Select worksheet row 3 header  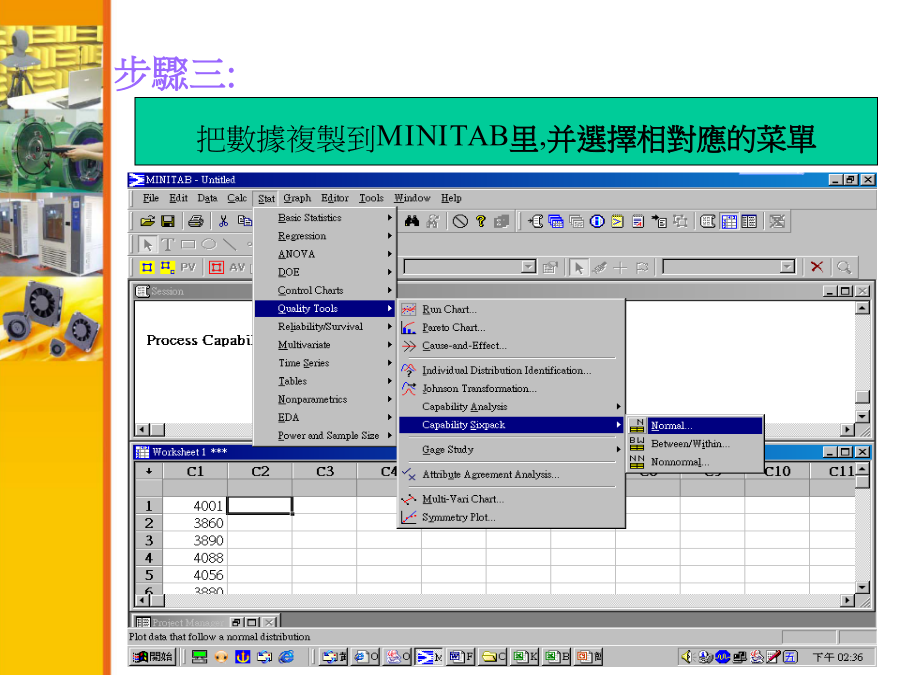tap(149, 541)
